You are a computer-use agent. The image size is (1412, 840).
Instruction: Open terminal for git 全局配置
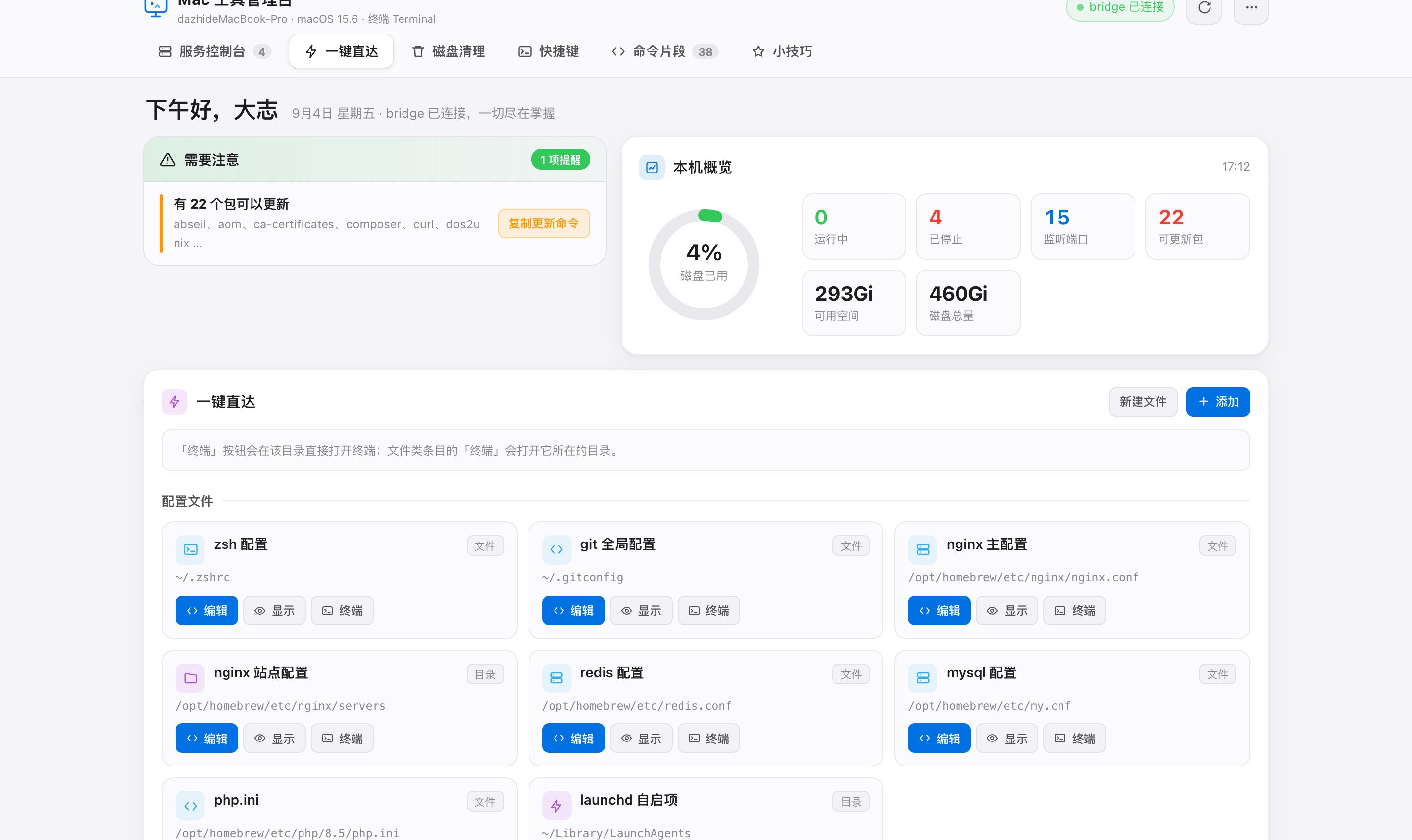pos(709,611)
